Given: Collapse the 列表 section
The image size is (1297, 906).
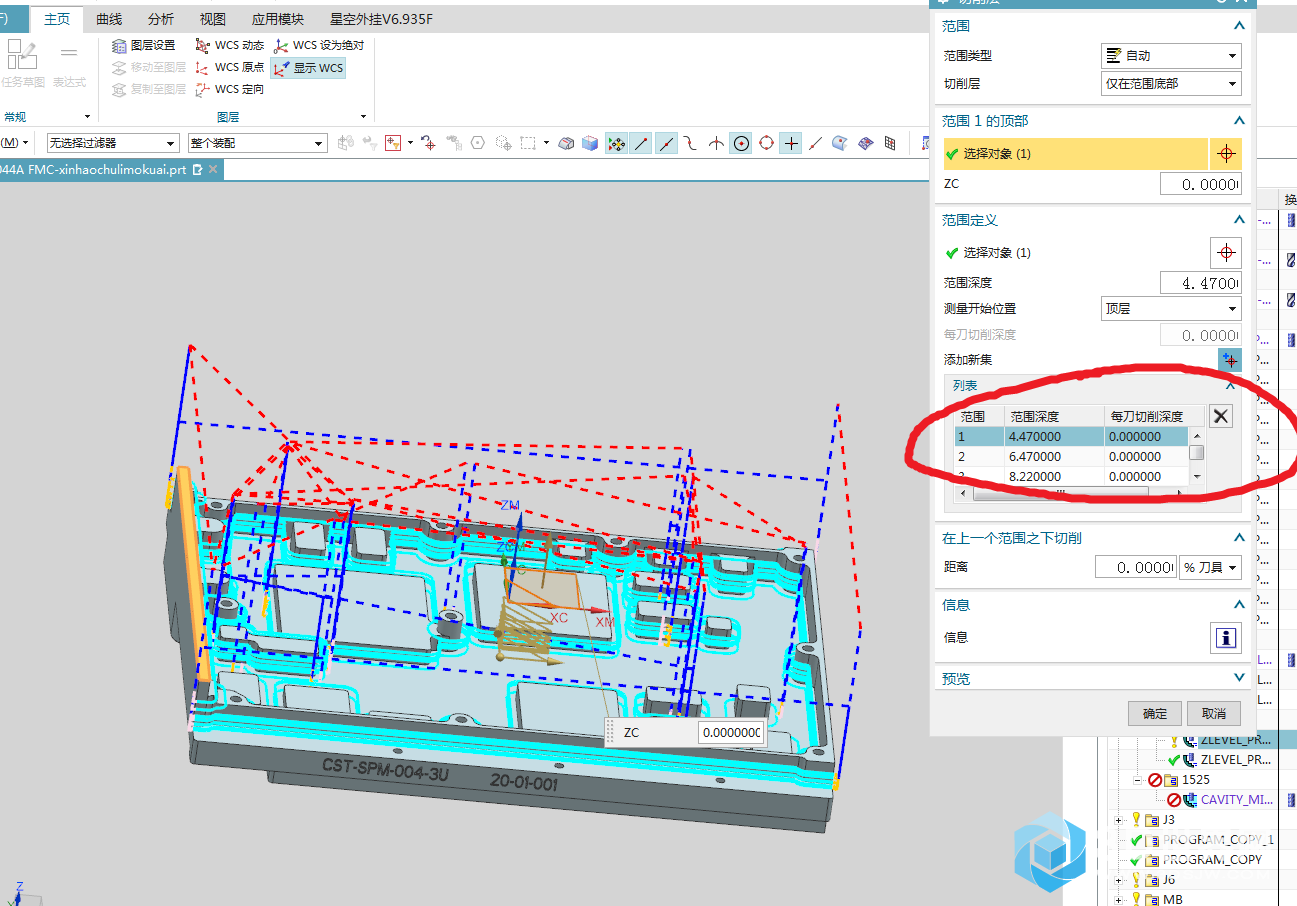Looking at the screenshot, I should click(x=1231, y=385).
